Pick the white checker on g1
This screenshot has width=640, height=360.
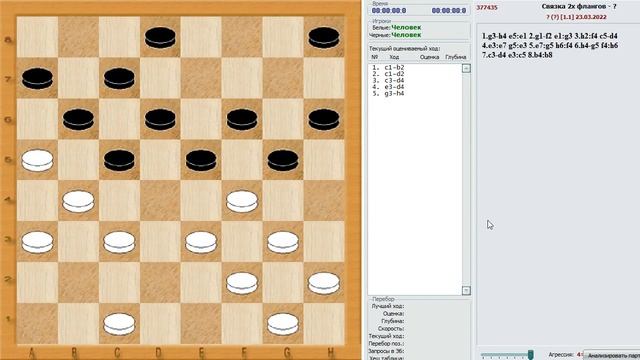[283, 324]
